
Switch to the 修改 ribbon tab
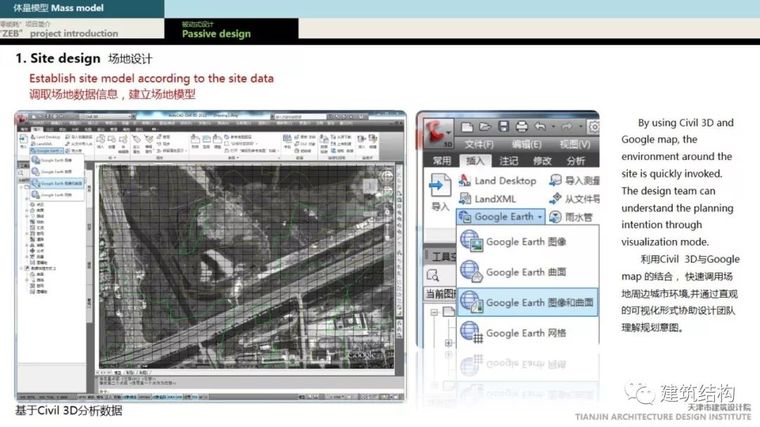pos(542,160)
